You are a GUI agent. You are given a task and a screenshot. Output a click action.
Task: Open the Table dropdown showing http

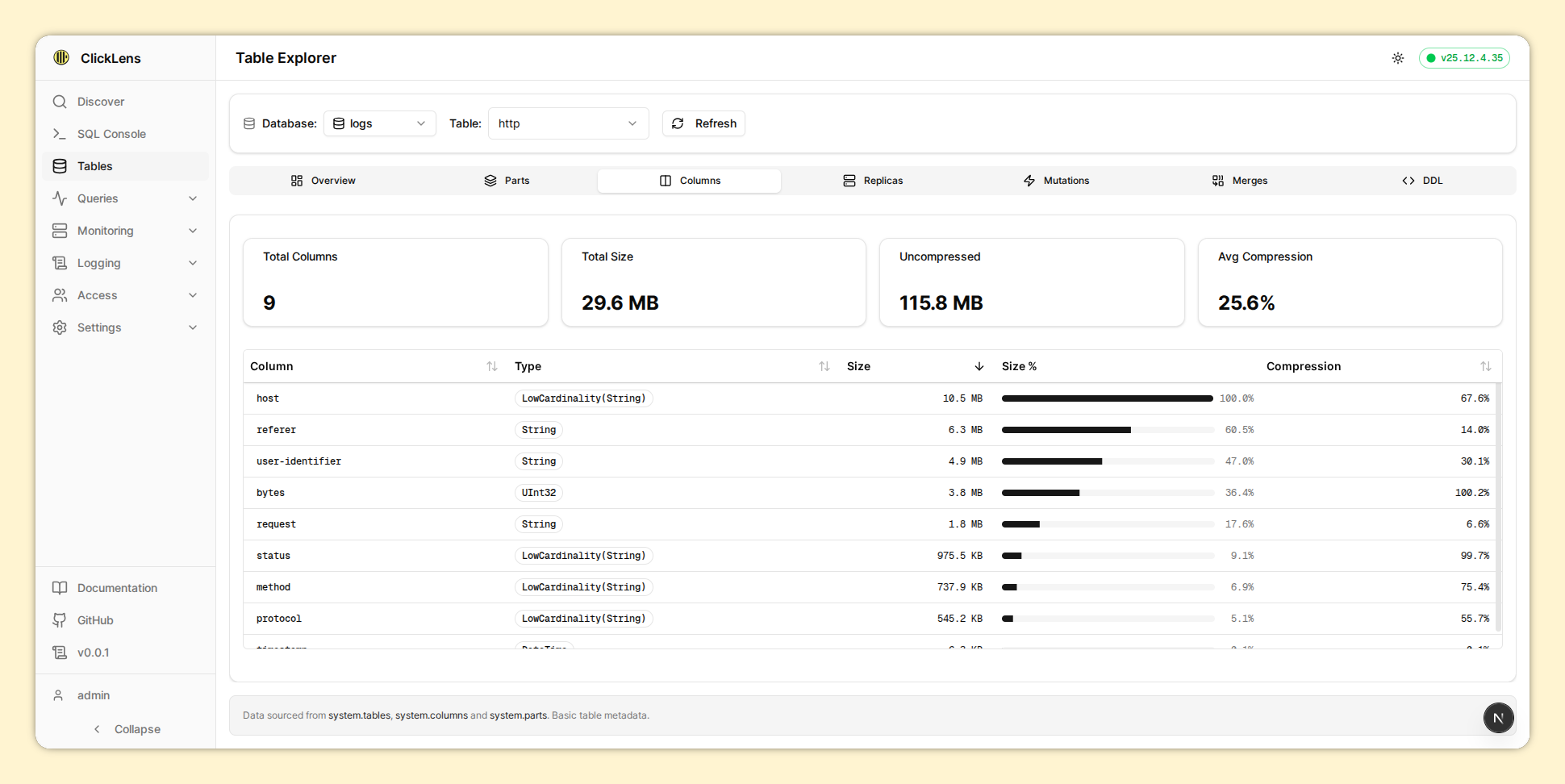tap(568, 123)
